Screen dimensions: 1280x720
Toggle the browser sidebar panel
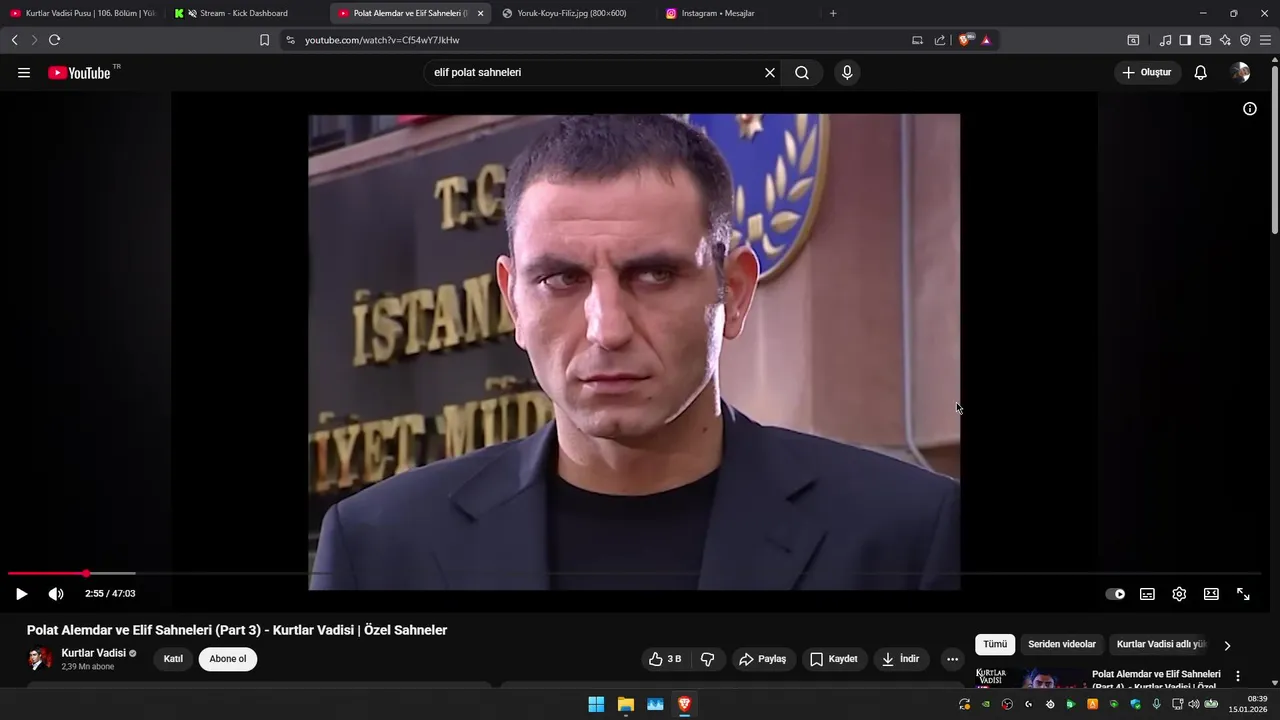[1185, 40]
